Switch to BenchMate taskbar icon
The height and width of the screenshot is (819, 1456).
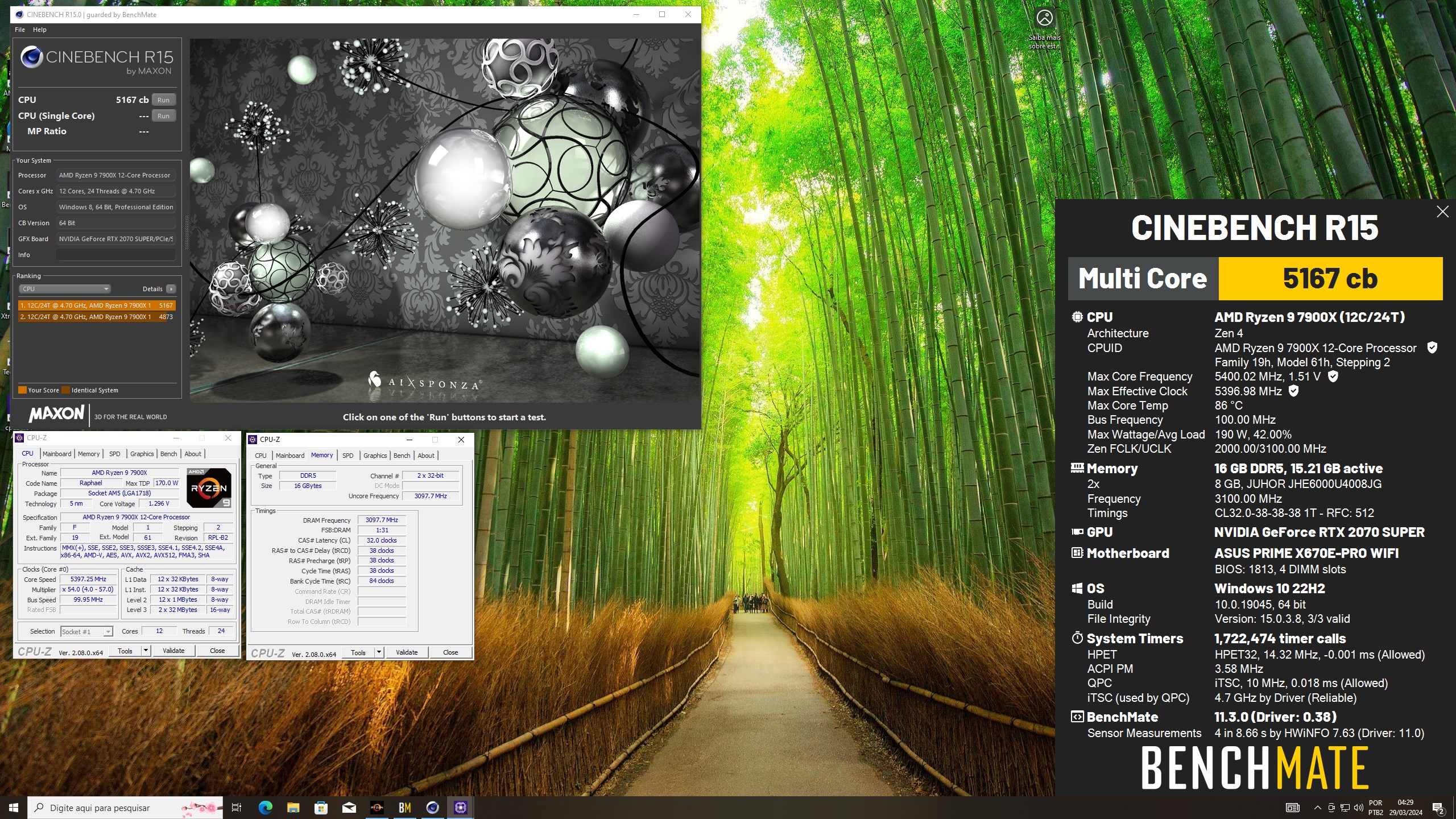click(x=404, y=808)
